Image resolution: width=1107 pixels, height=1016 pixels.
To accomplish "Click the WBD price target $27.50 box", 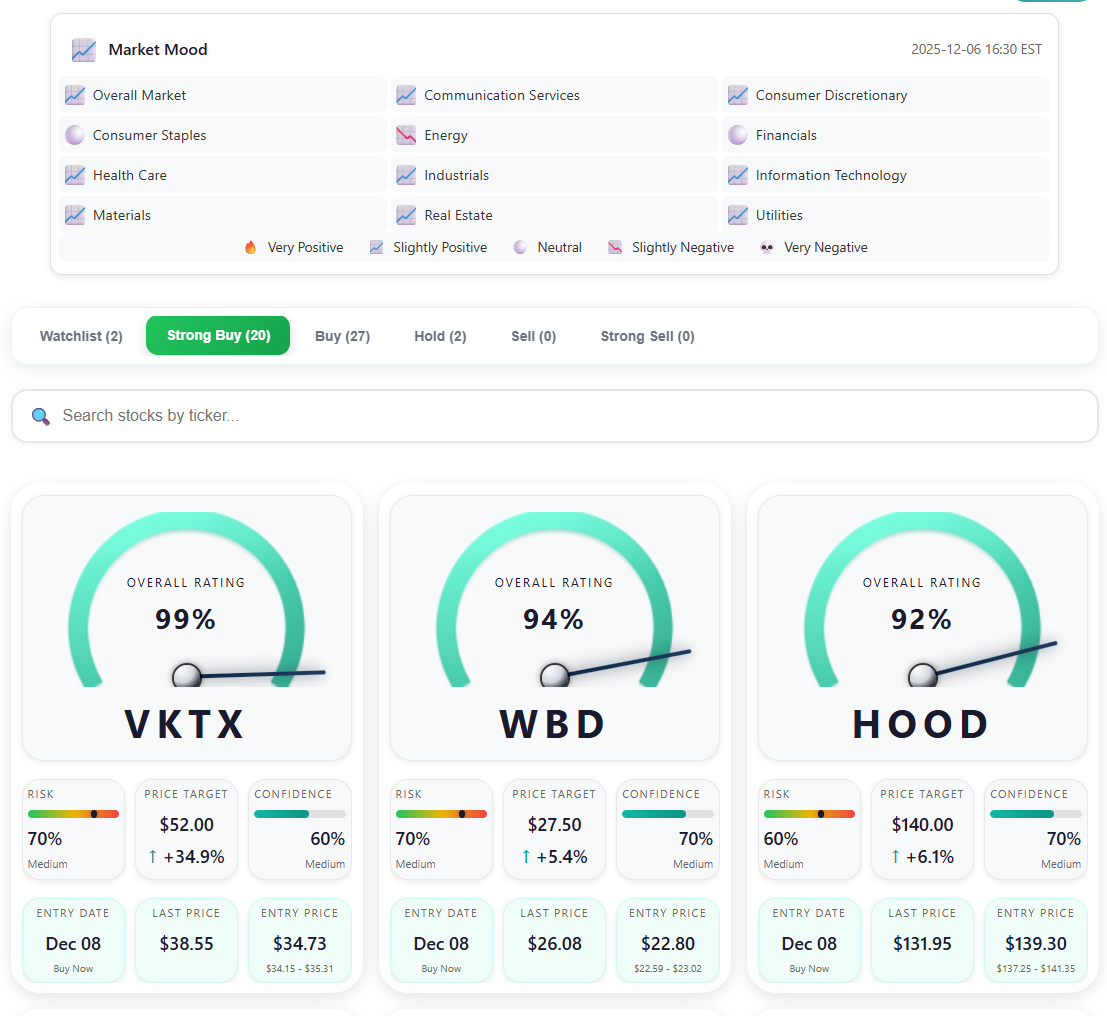I will click(554, 829).
